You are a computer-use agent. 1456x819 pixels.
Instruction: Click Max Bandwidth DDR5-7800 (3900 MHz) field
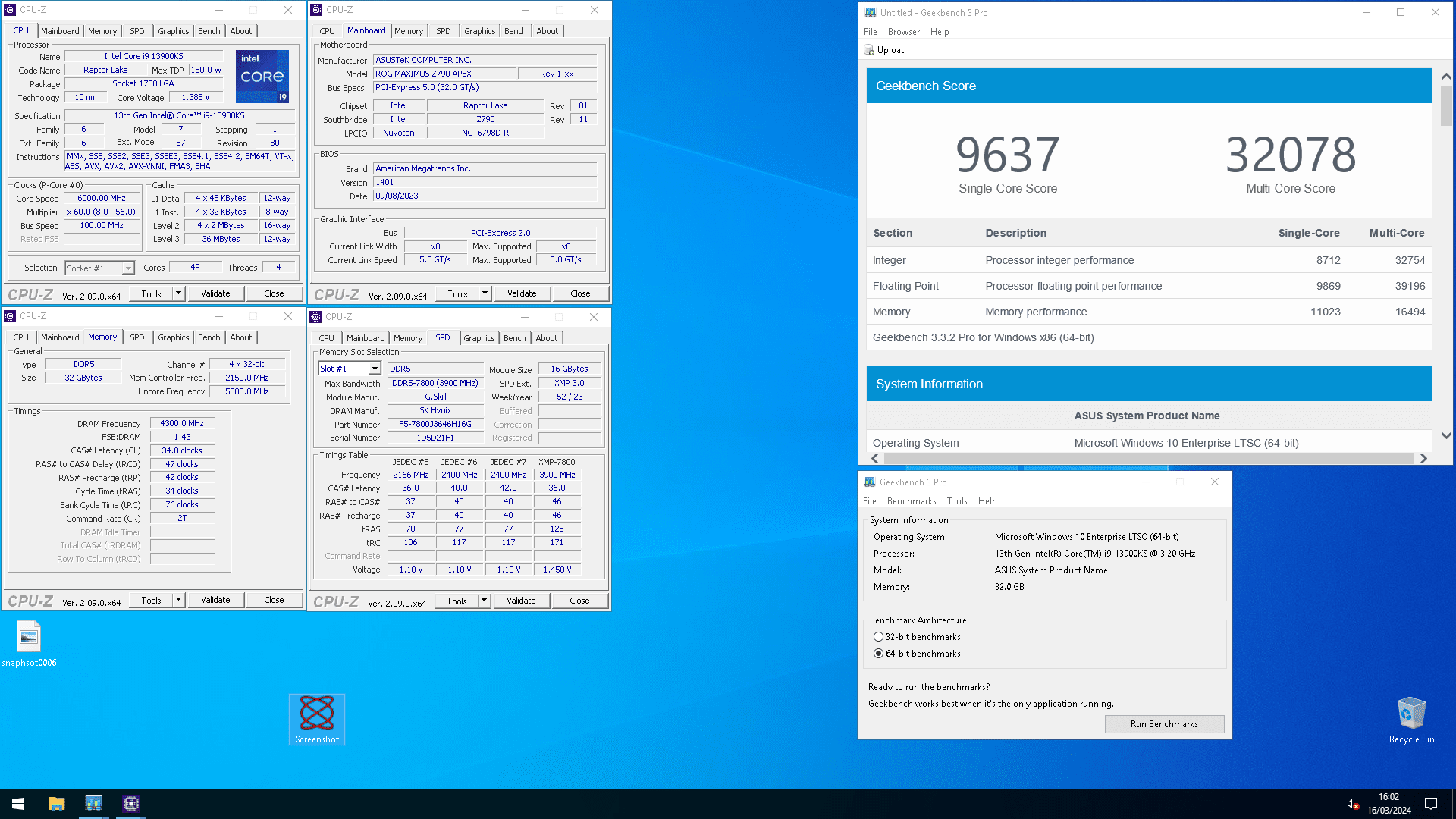click(x=435, y=384)
